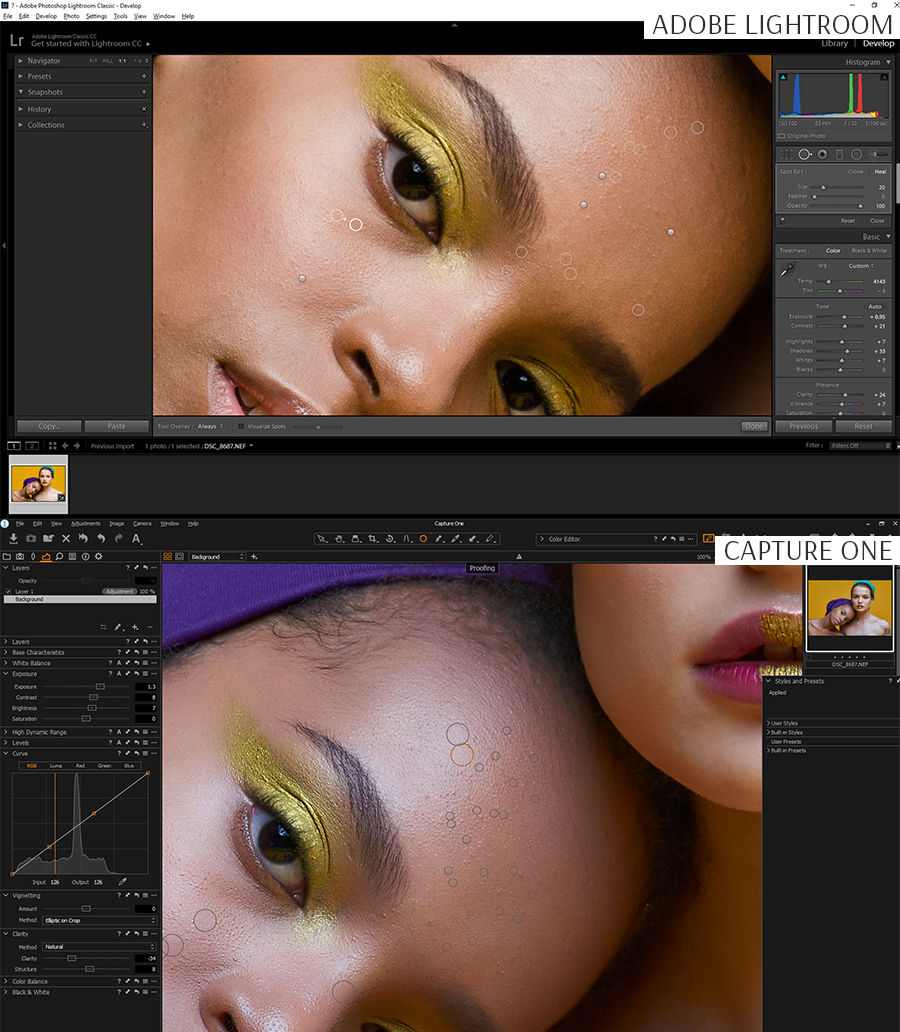Viewport: 900px width, 1032px height.
Task: Pick the White Balance eyedropper in Lightroom
Action: click(787, 269)
